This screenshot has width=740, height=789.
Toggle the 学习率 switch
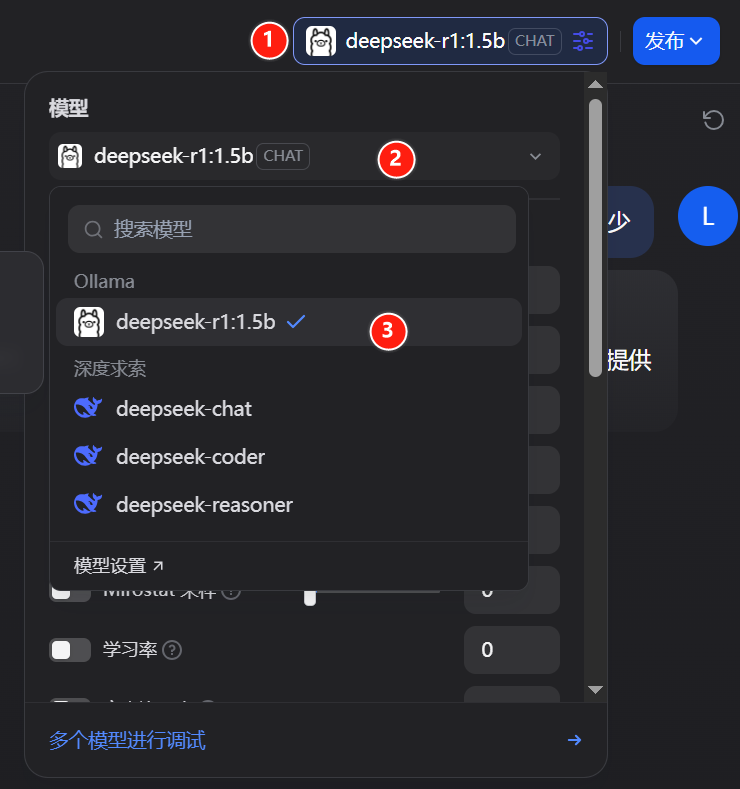[x=70, y=650]
